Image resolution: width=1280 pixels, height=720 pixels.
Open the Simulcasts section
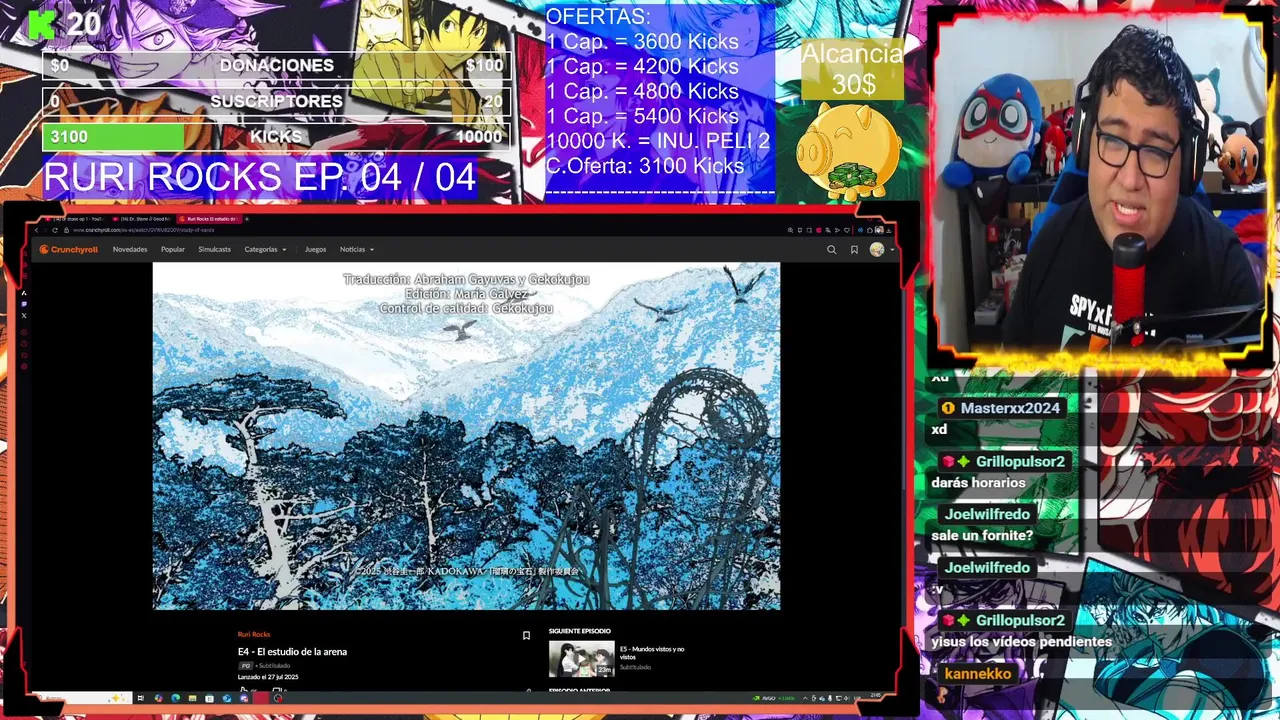coord(214,249)
